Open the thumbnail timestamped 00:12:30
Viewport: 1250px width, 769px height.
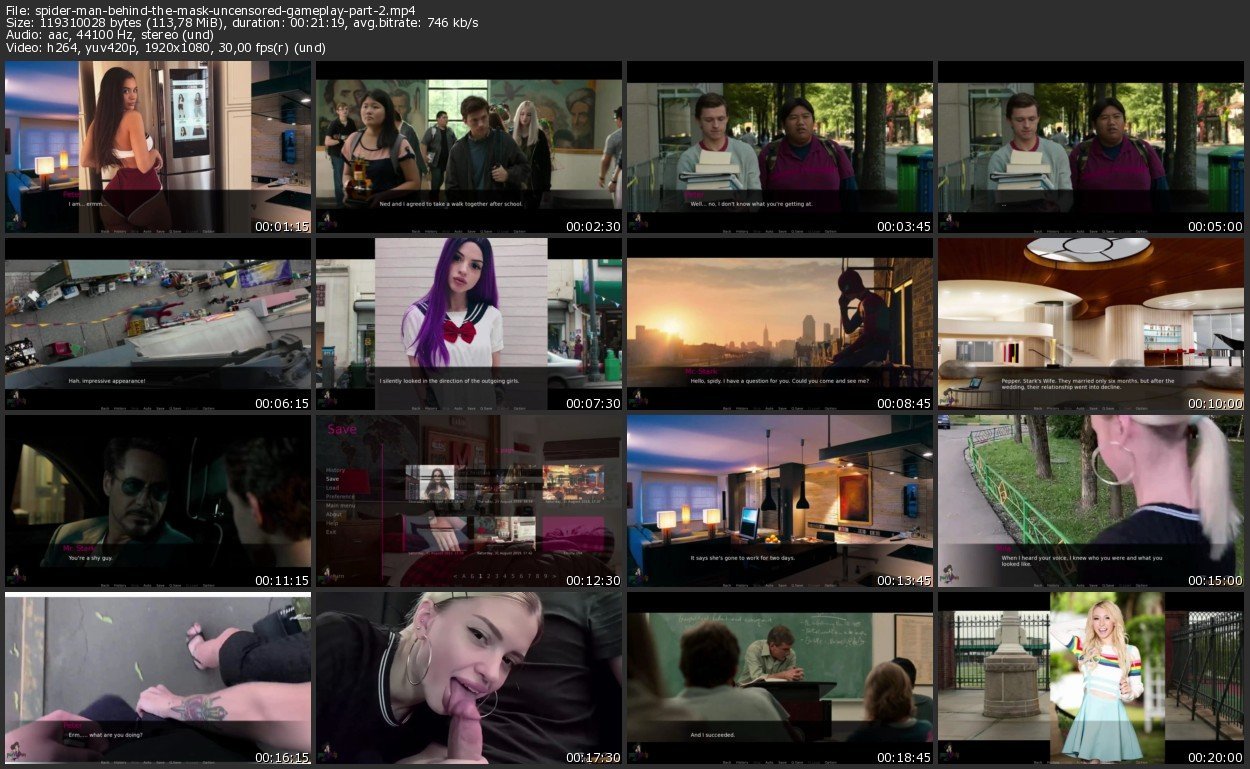coord(469,500)
